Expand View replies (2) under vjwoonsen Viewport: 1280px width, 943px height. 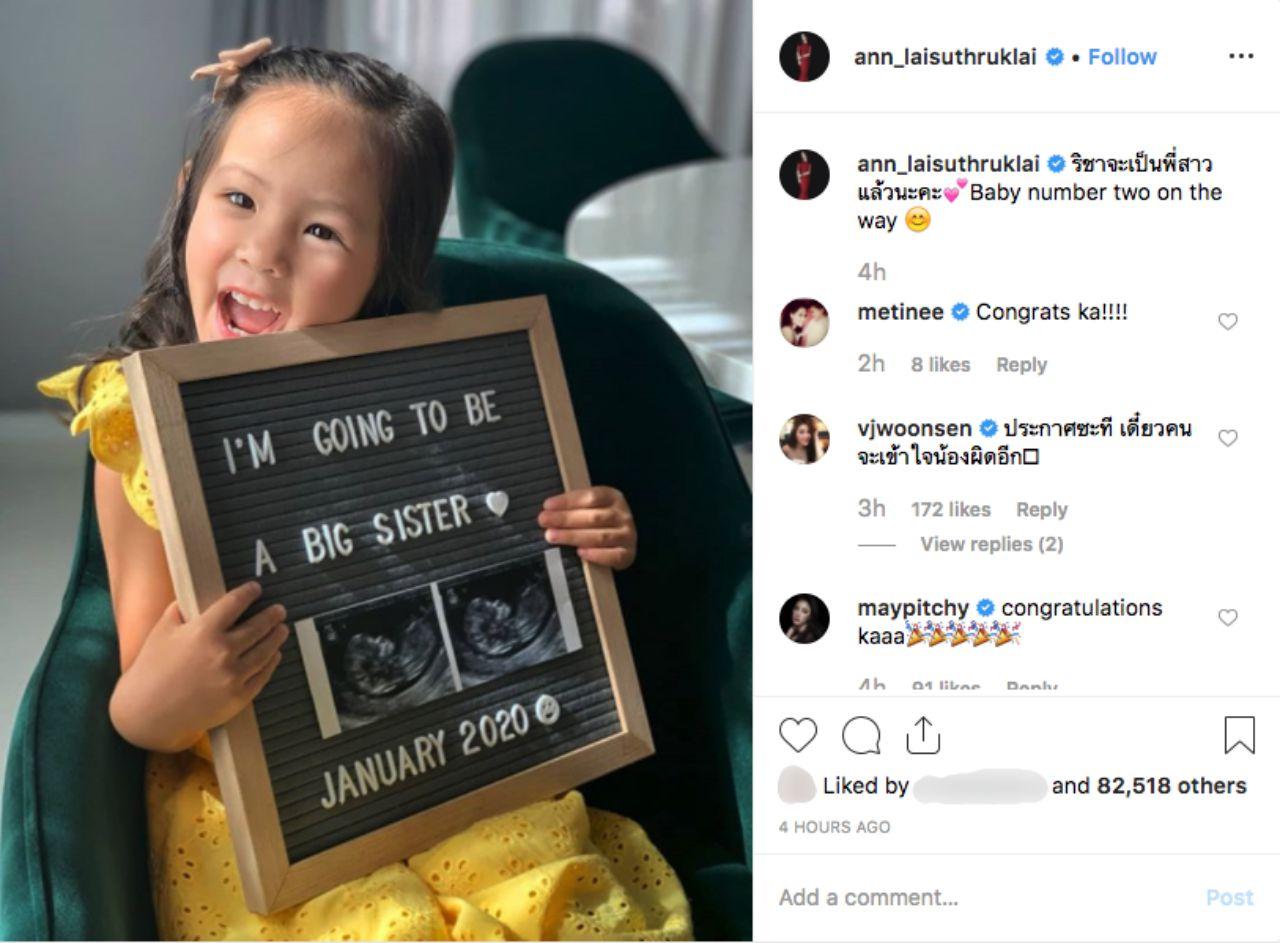(x=991, y=544)
